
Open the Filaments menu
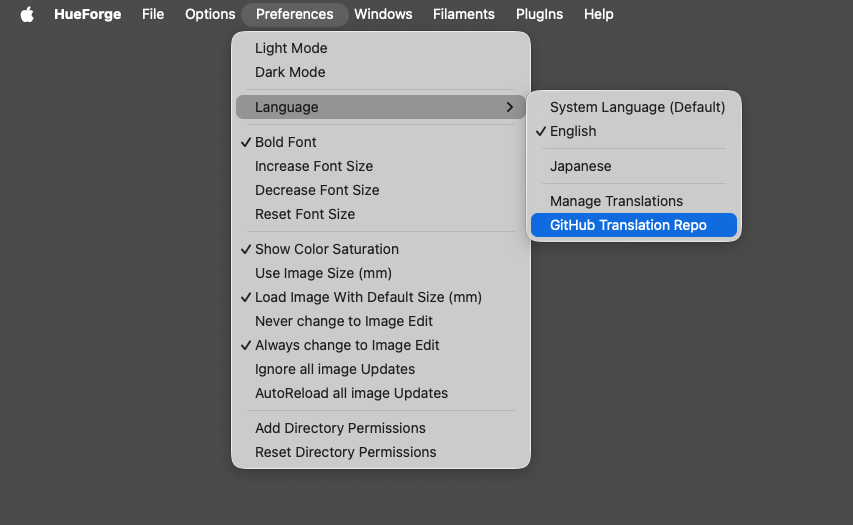[x=463, y=14]
